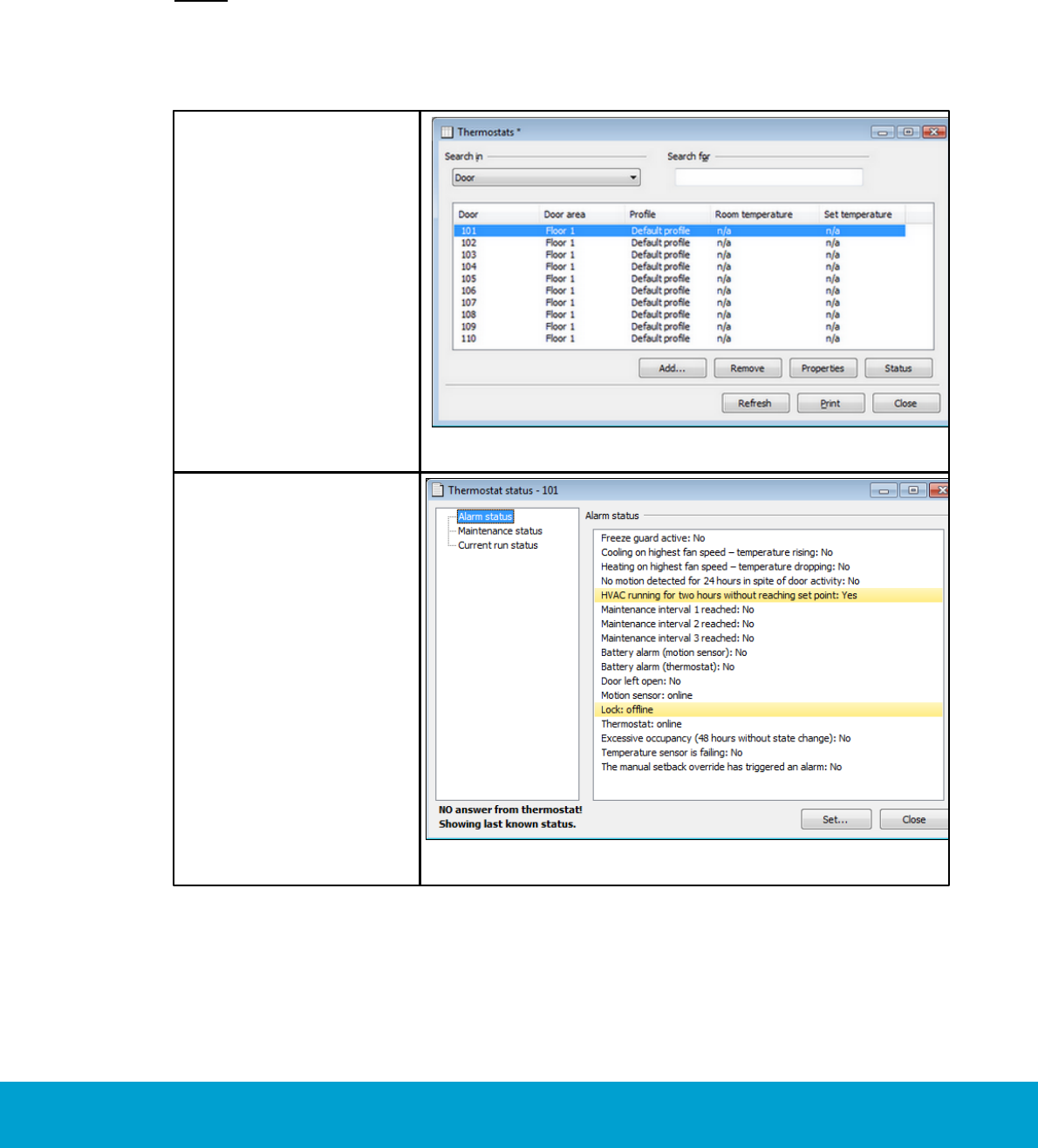Select door 109 row
This screenshot has height=1148, width=1038.
(x=679, y=326)
